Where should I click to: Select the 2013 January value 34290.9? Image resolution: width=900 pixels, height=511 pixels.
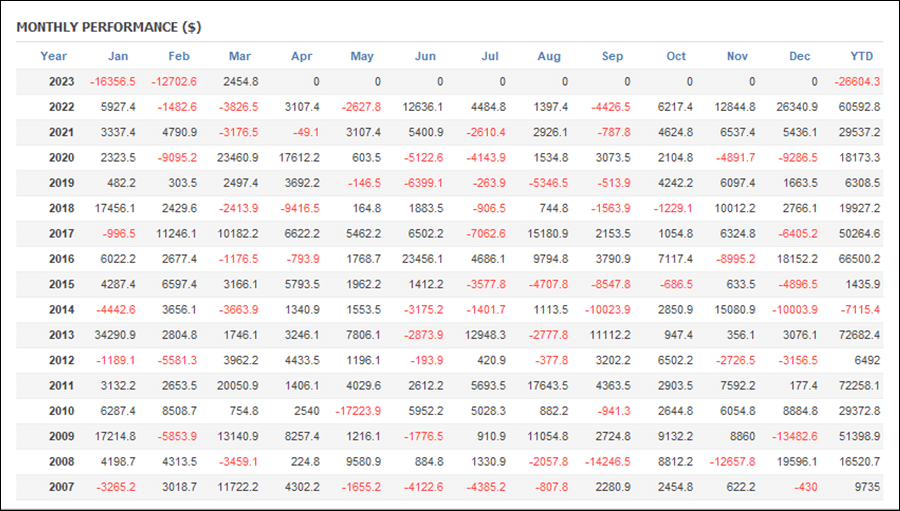click(115, 335)
